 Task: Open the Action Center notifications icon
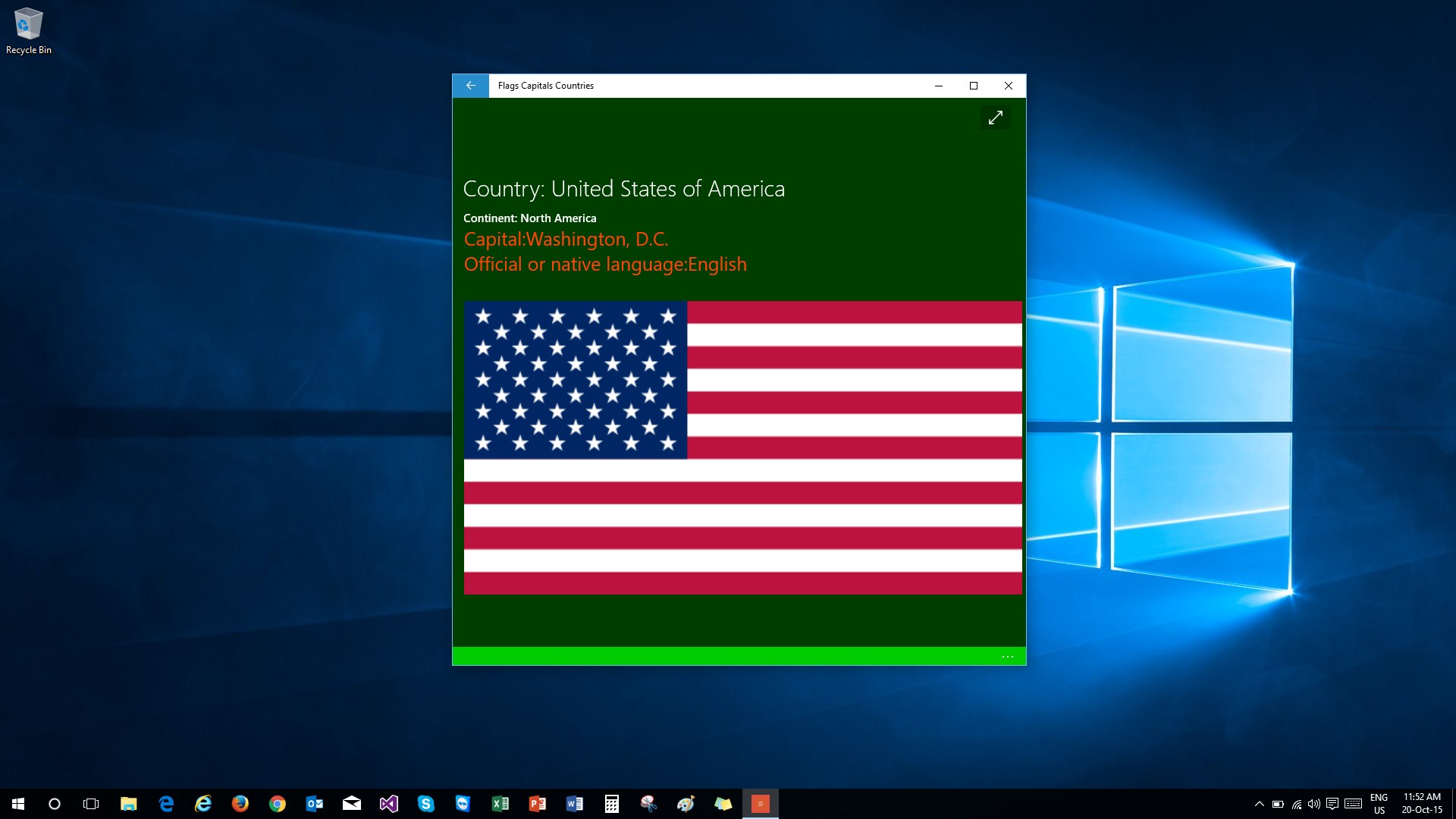coord(1332,804)
